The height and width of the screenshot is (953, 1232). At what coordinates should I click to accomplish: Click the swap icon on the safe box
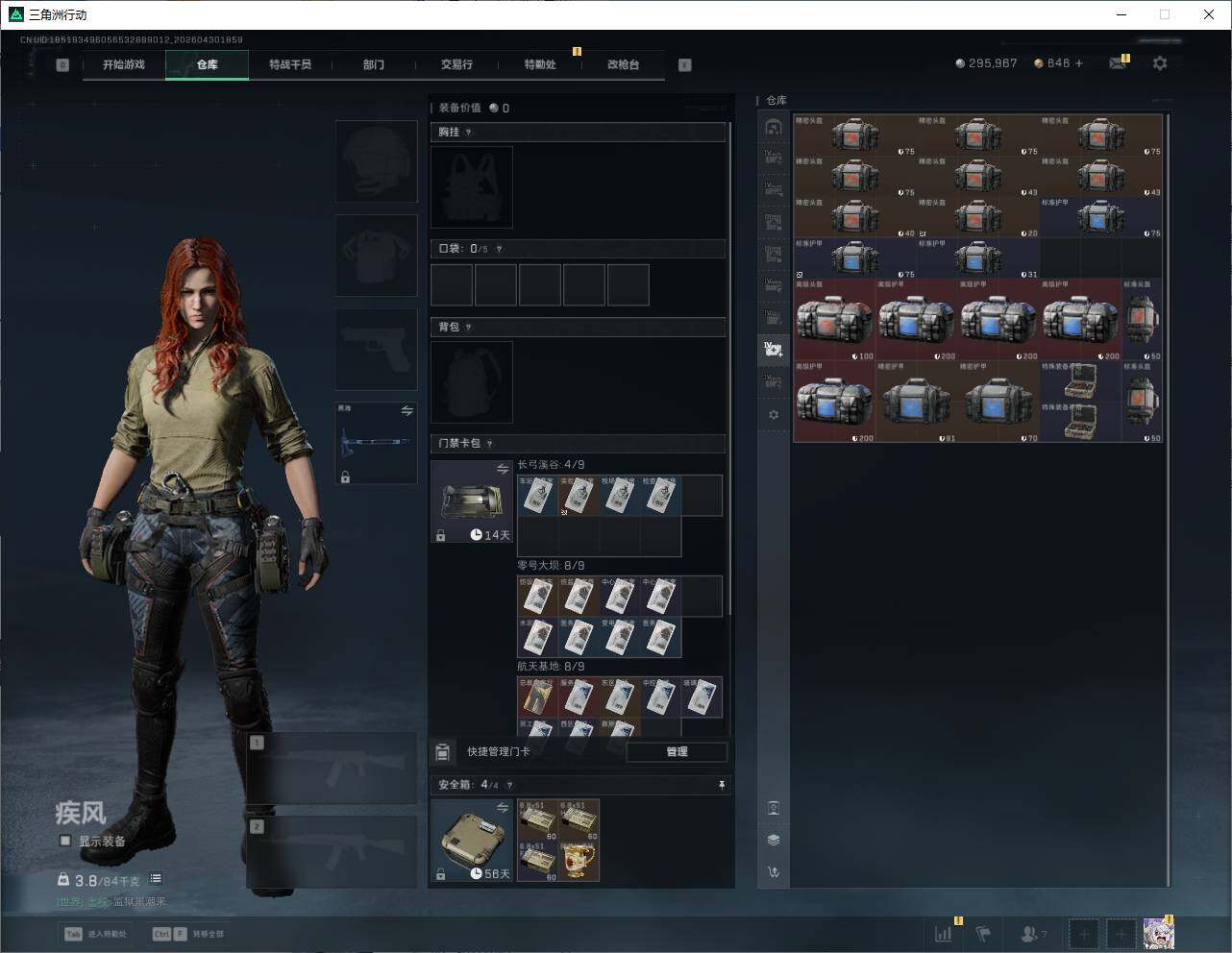503,808
